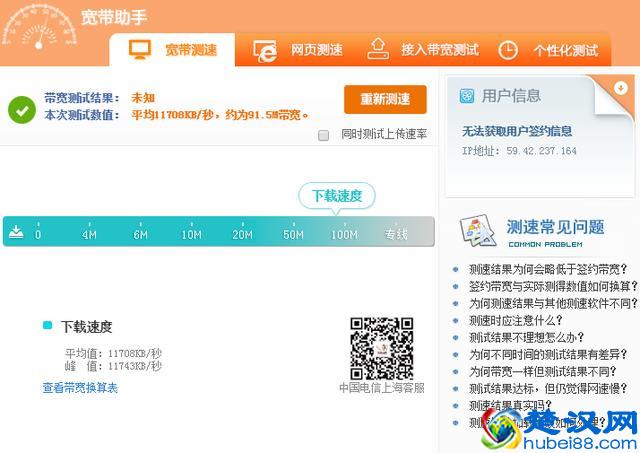
Task: Click the upload tray icon for 接入带宽测试
Action: tap(378, 49)
